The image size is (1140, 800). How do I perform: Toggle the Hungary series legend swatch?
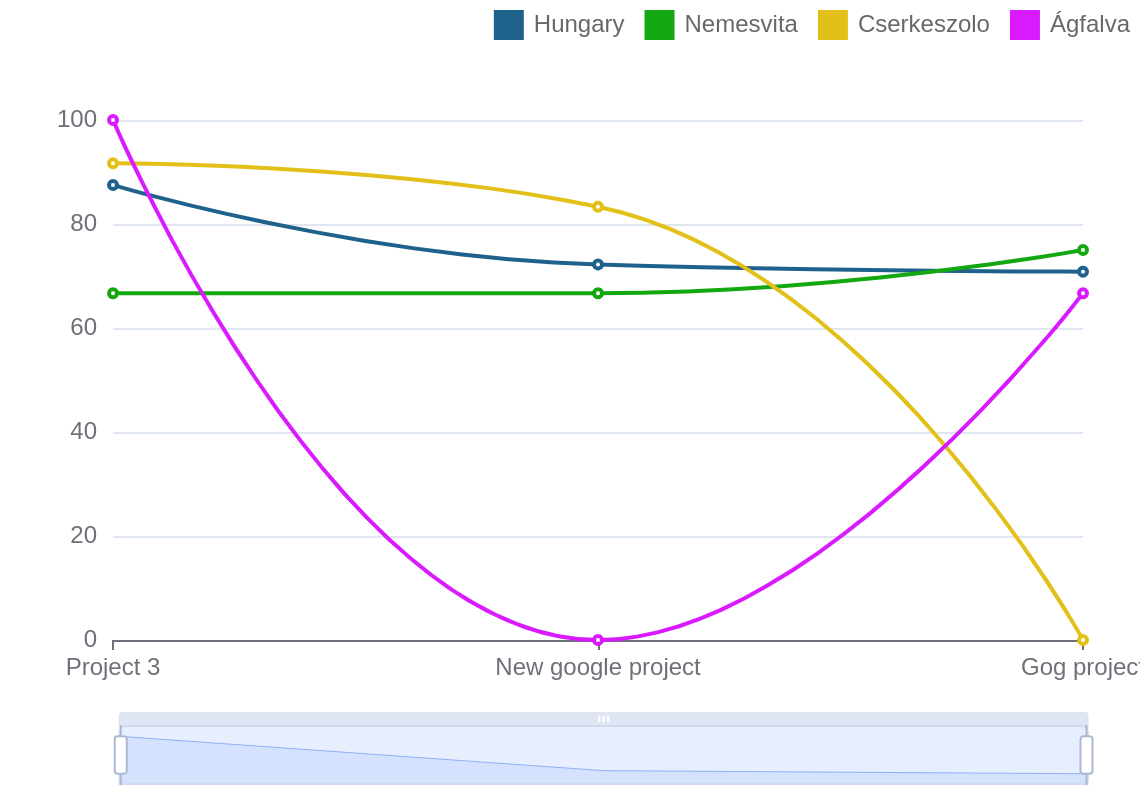tap(508, 25)
